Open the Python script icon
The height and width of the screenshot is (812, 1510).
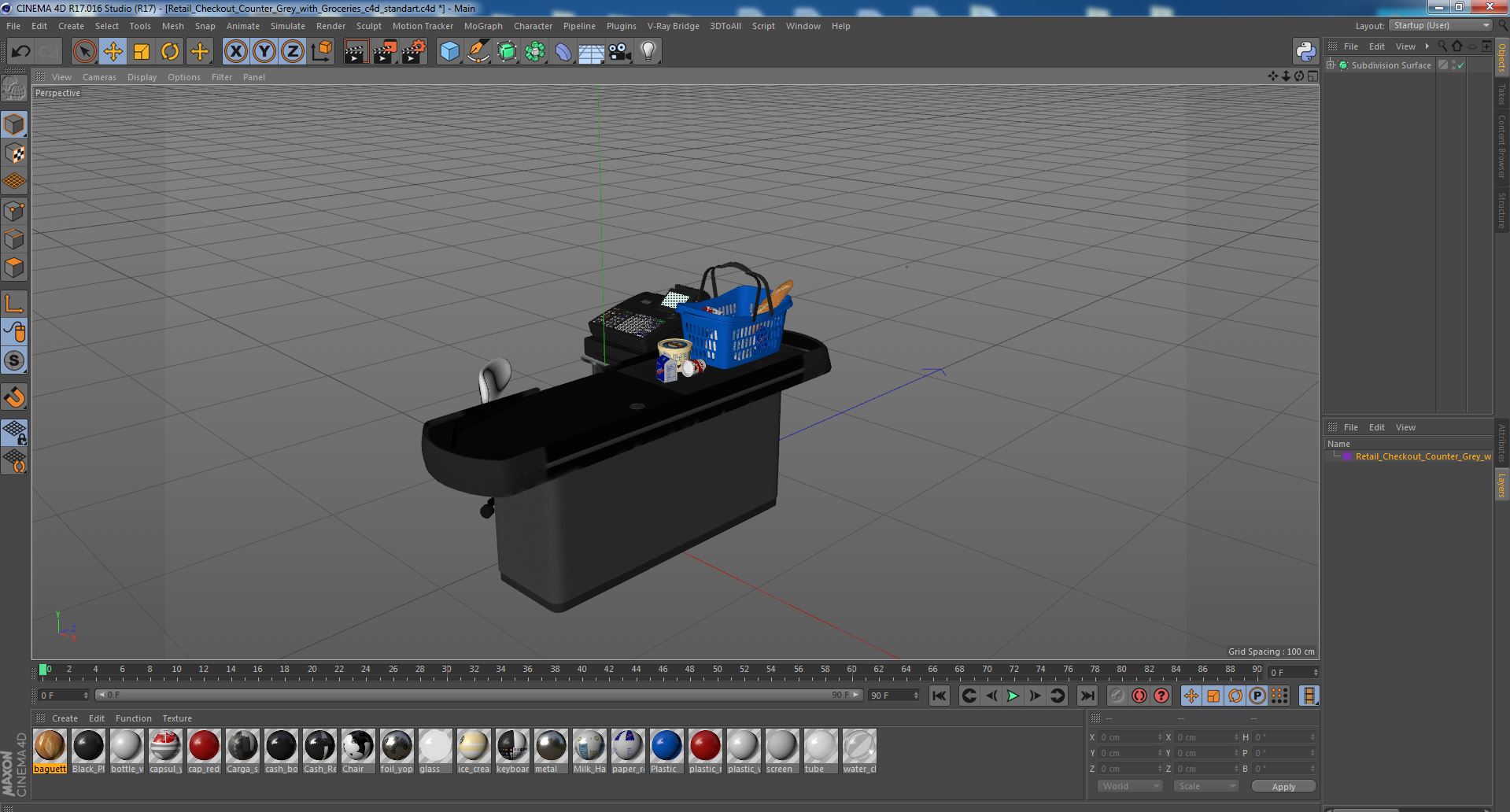(1305, 52)
